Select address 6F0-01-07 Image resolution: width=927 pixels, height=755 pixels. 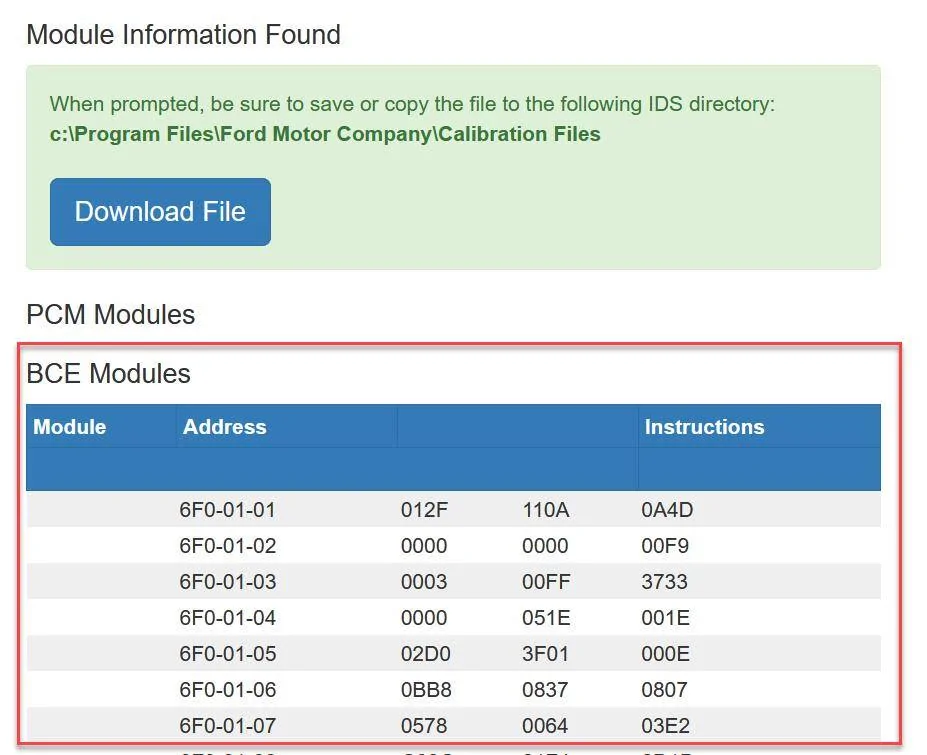[228, 726]
